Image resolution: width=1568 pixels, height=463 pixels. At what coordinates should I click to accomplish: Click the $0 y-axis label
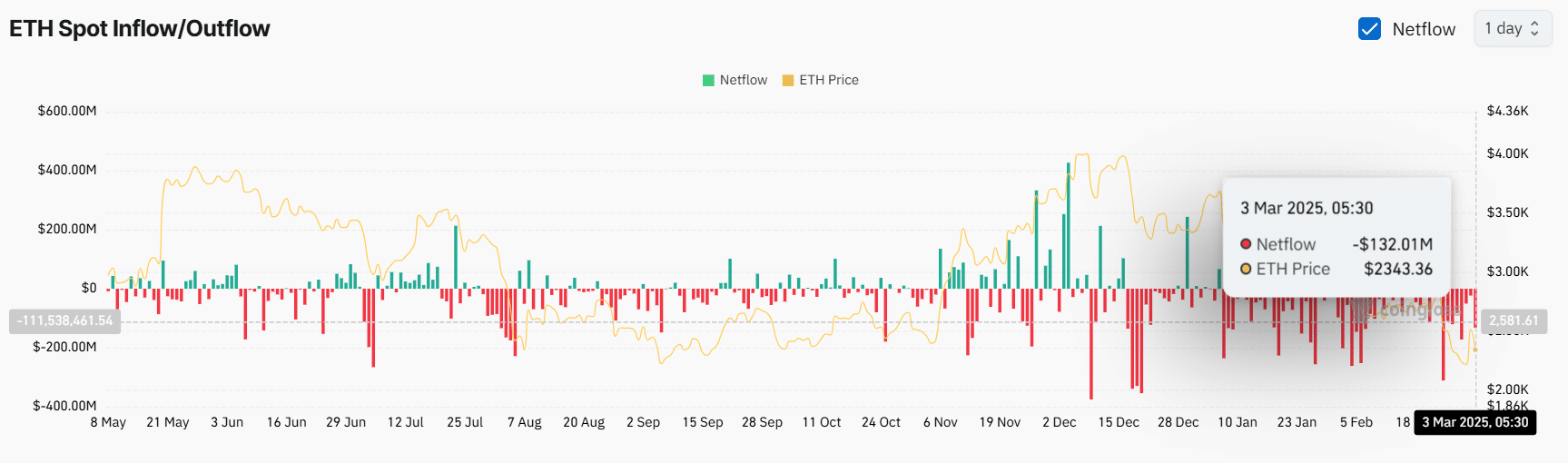(88, 288)
